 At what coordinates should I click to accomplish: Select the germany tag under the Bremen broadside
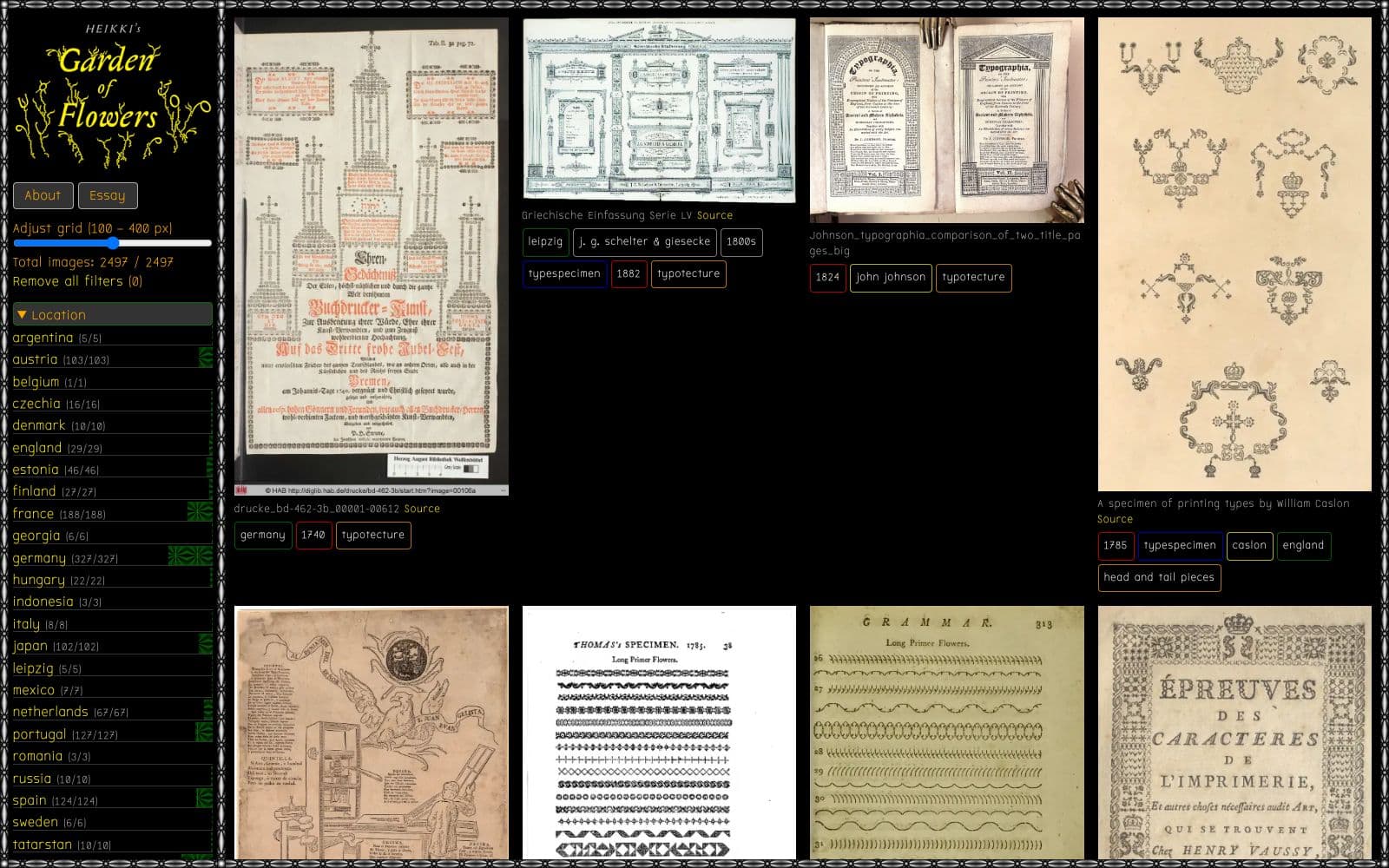pyautogui.click(x=263, y=535)
